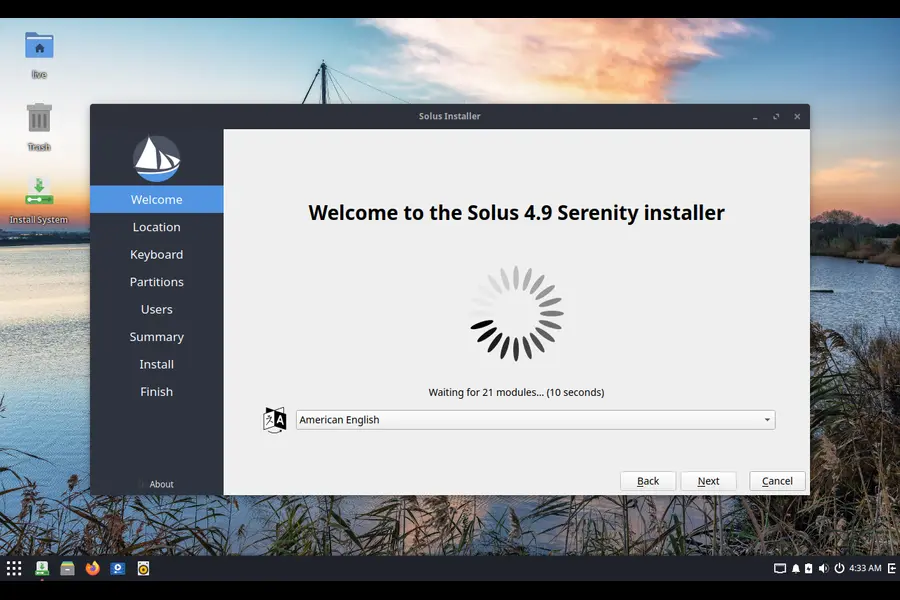Open the Trash from the desktop
The height and width of the screenshot is (600, 900).
(x=38, y=120)
